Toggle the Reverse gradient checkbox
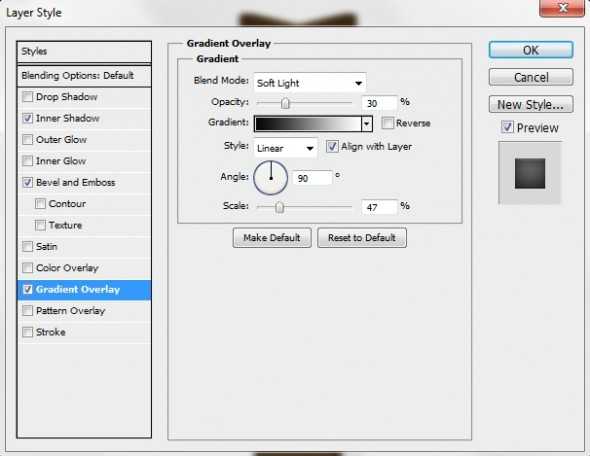The image size is (590, 456). pyautogui.click(x=387, y=123)
